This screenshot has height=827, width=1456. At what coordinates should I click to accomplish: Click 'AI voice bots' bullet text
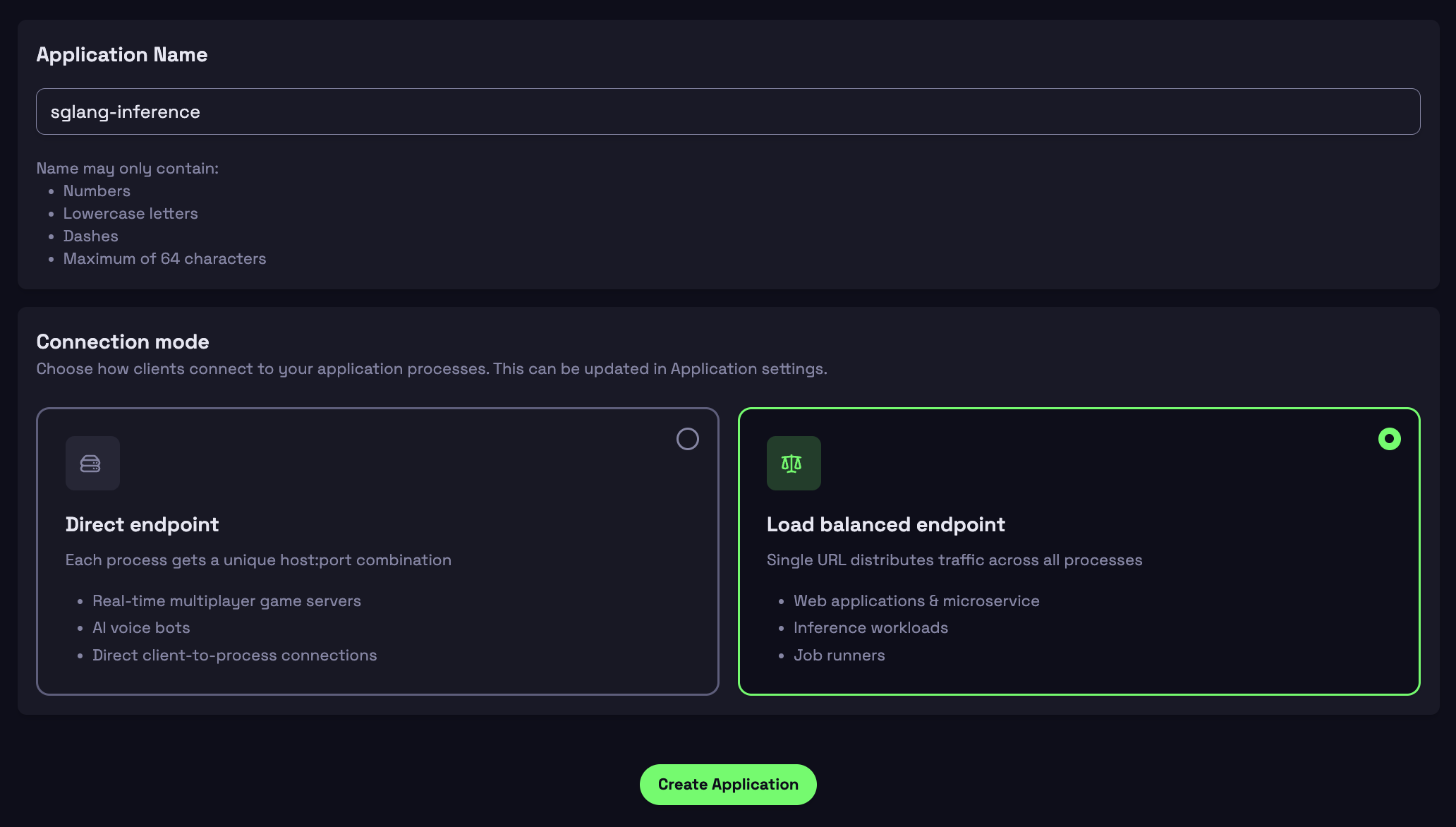coord(141,627)
